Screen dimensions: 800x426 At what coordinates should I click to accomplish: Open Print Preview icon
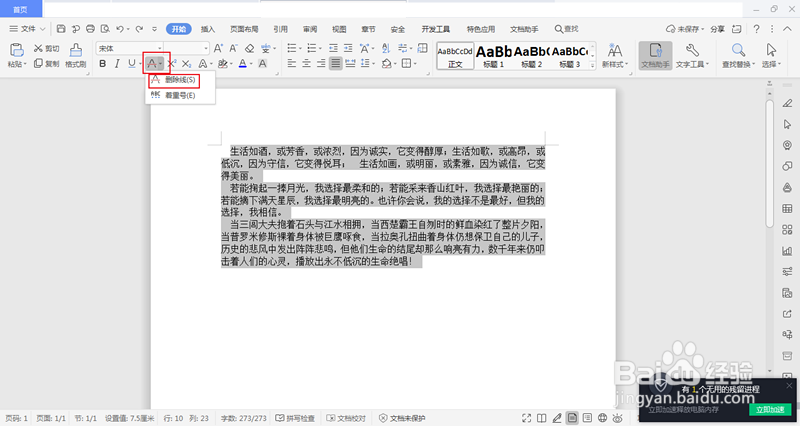[105, 29]
